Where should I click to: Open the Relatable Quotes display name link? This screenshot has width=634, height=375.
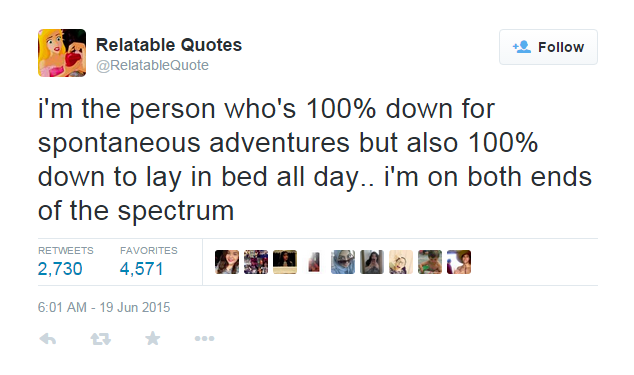169,45
